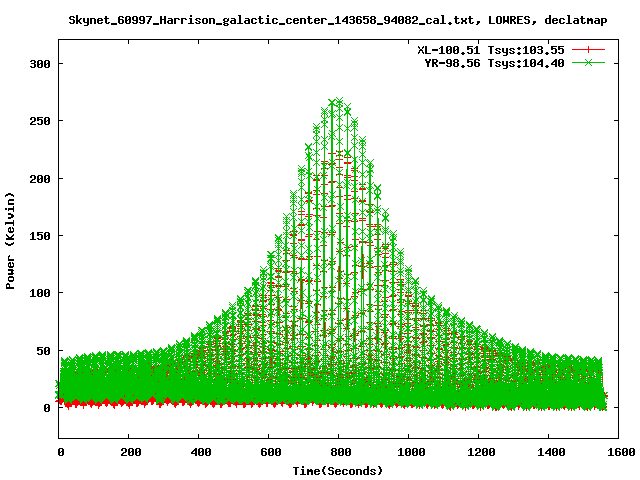The width and height of the screenshot is (640, 480).
Task: Click the Power (Kelvin) y-axis label
Action: point(11,239)
